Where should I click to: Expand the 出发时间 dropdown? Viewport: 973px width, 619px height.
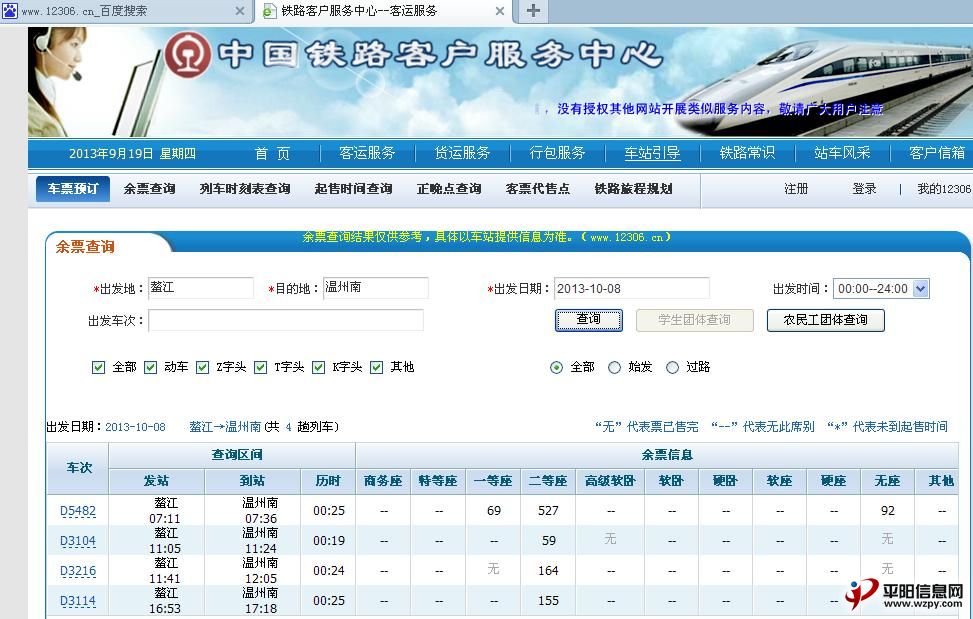point(921,288)
